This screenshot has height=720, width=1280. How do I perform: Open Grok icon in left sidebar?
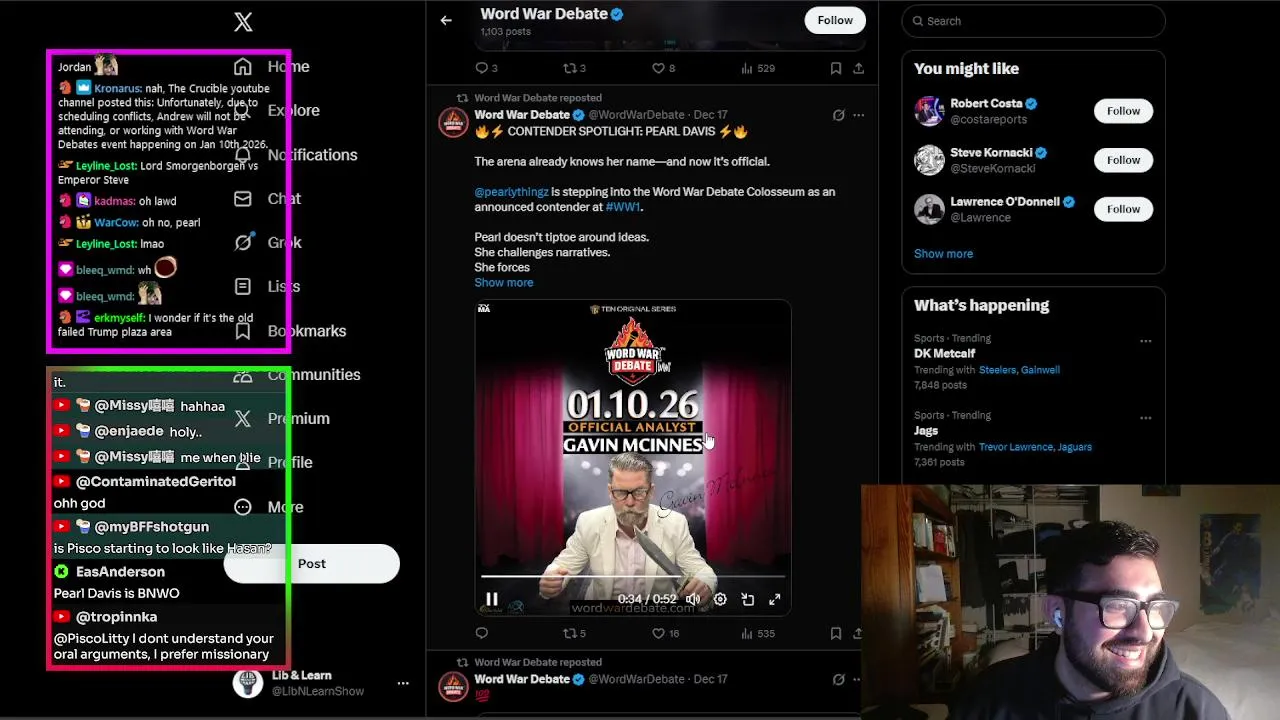(x=243, y=242)
